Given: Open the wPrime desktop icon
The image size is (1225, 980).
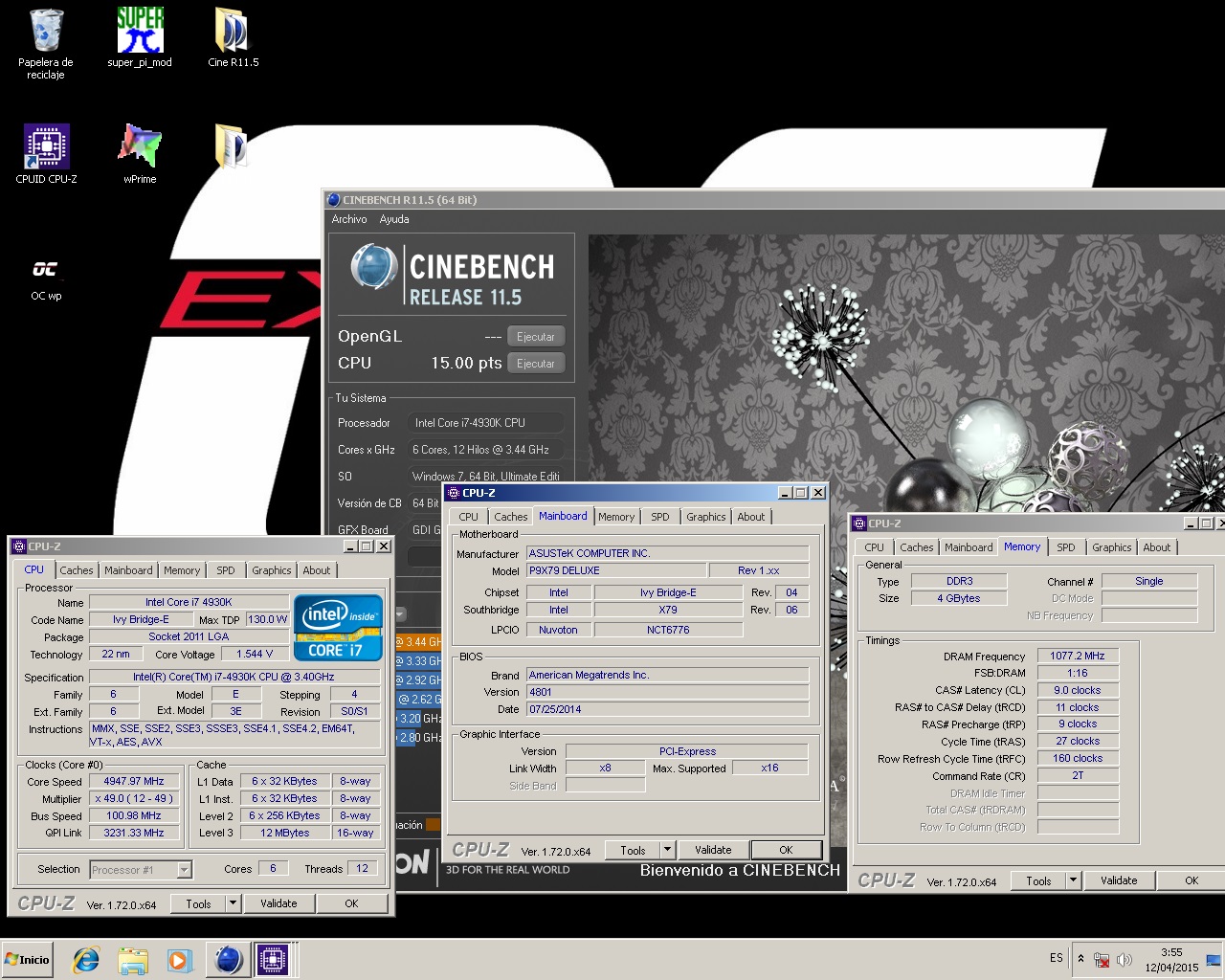Looking at the screenshot, I should (140, 155).
